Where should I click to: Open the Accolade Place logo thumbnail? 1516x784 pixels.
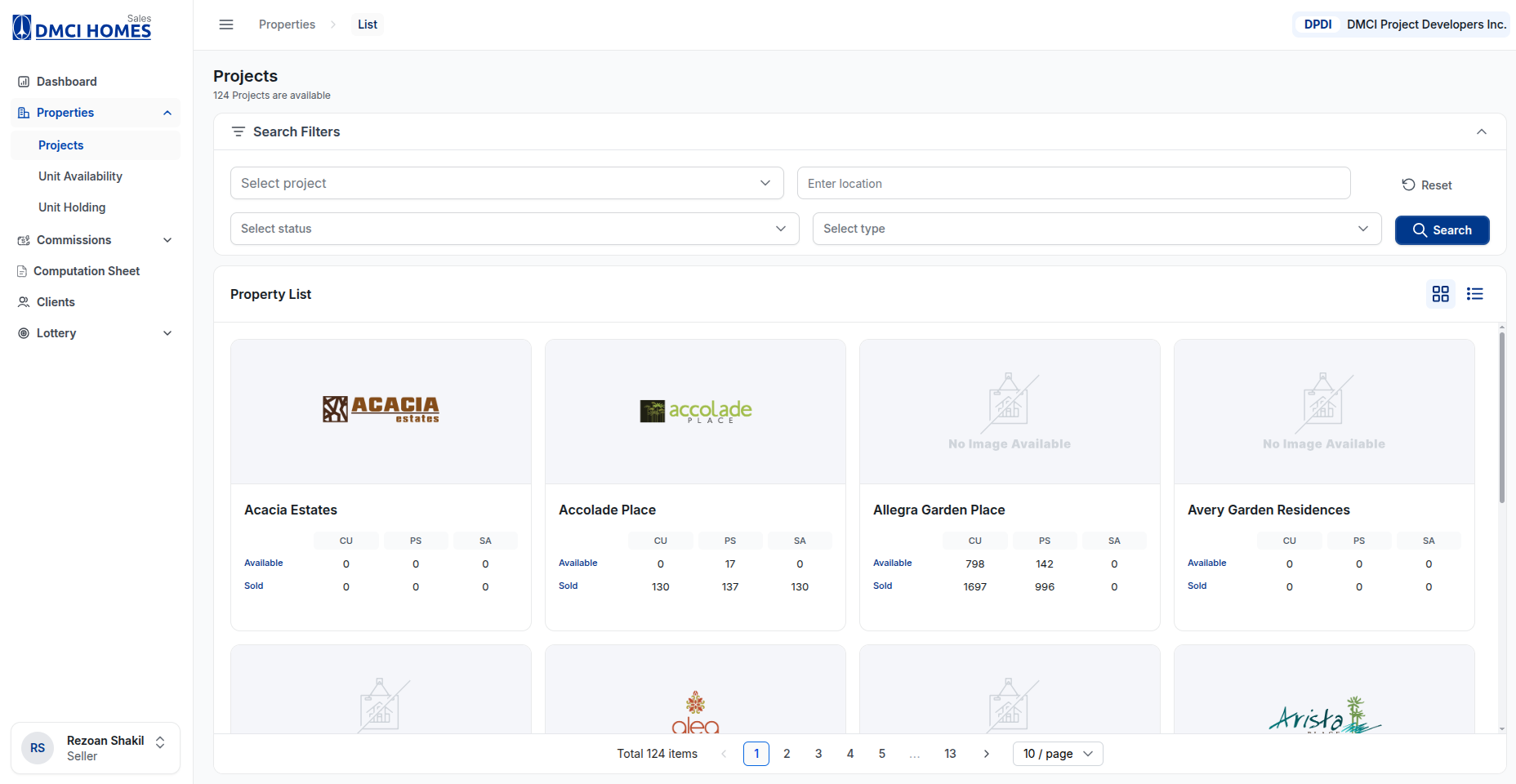[695, 411]
